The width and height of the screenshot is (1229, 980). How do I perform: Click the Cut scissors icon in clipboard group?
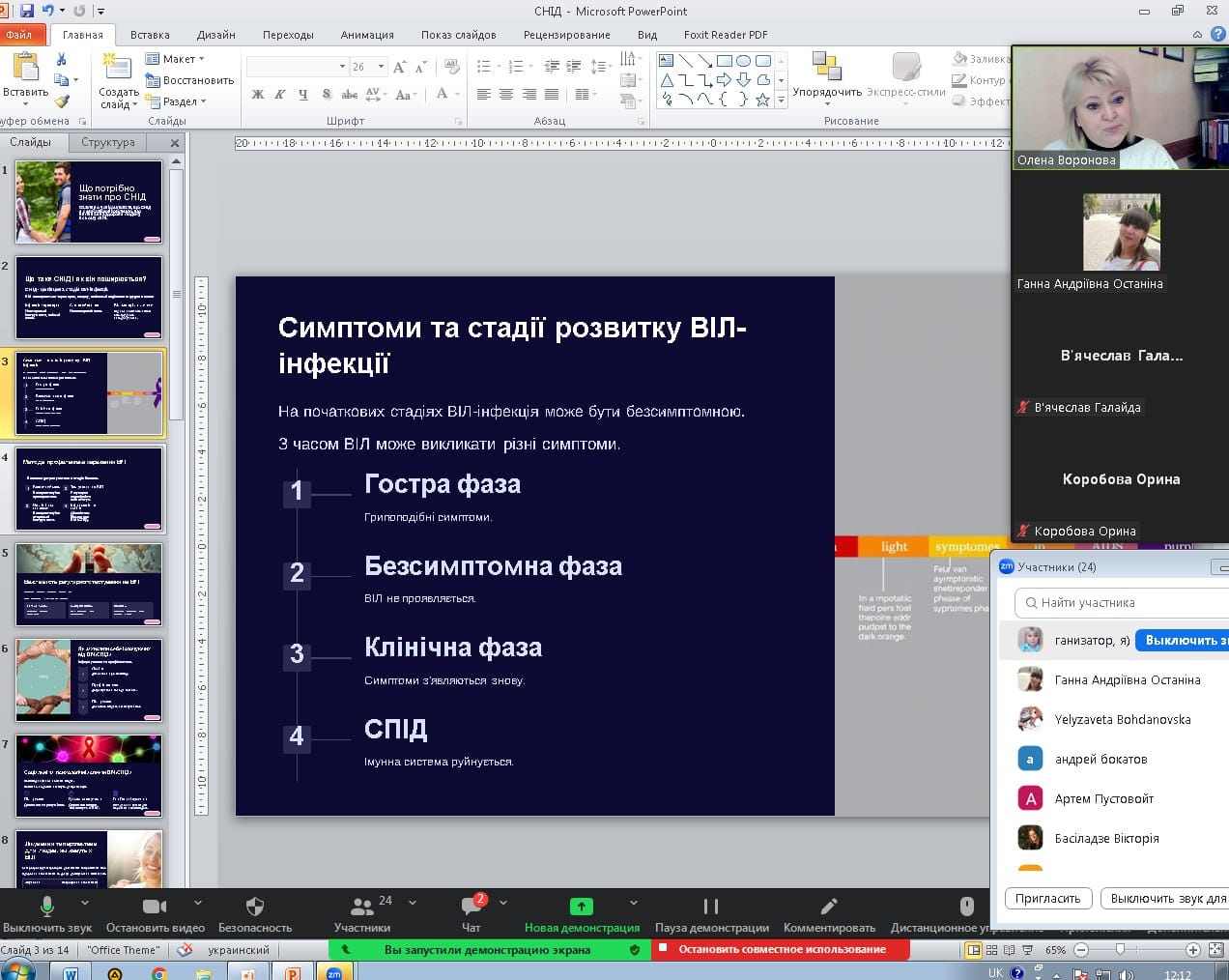coord(62,60)
